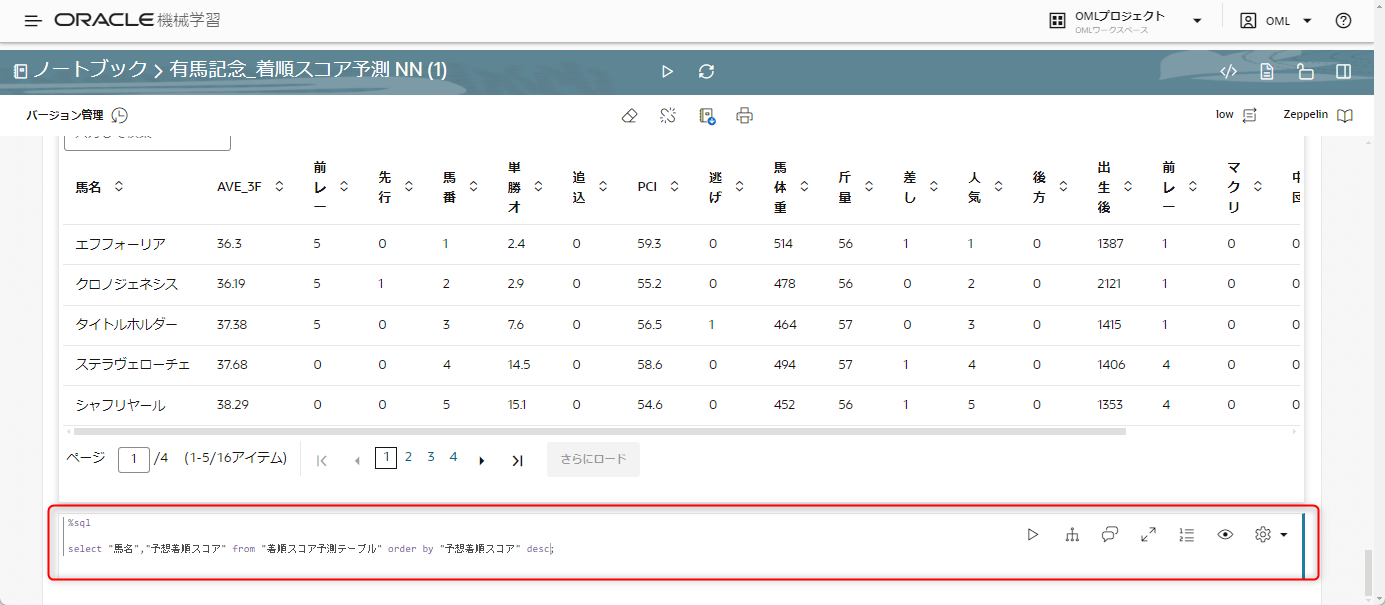Screen dimensions: 1385x605
Task: Open the Zeppelin book icon
Action: 1345,115
